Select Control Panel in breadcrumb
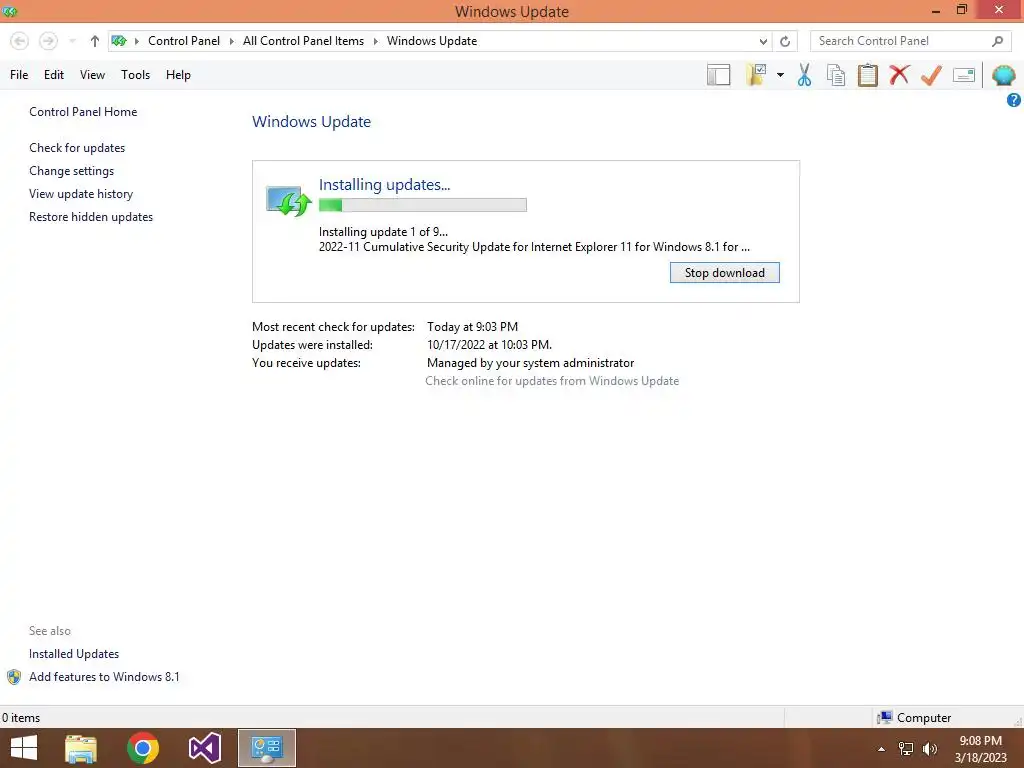Viewport: 1024px width, 768px height. pos(184,41)
